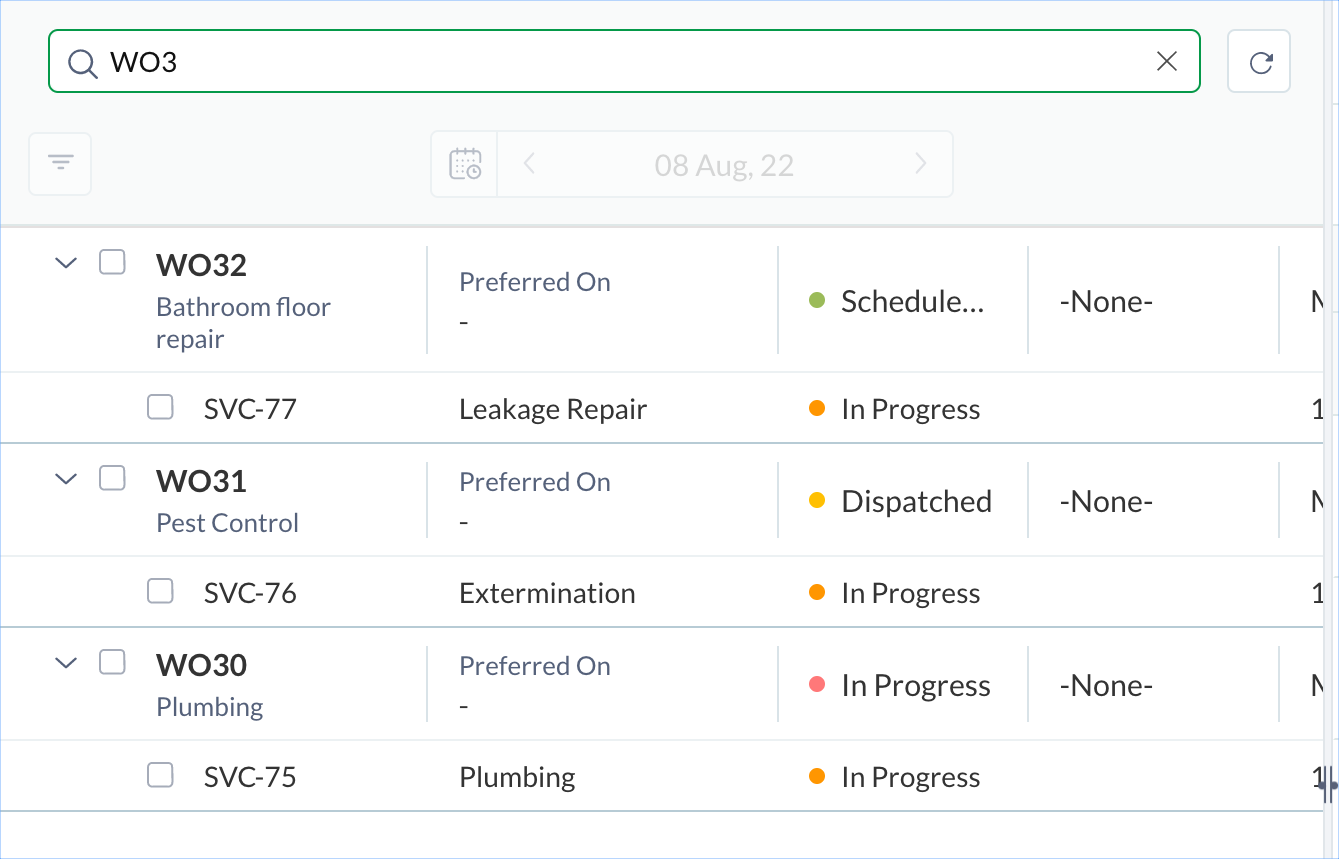
Task: Clear the WO3 search text
Action: [1166, 62]
